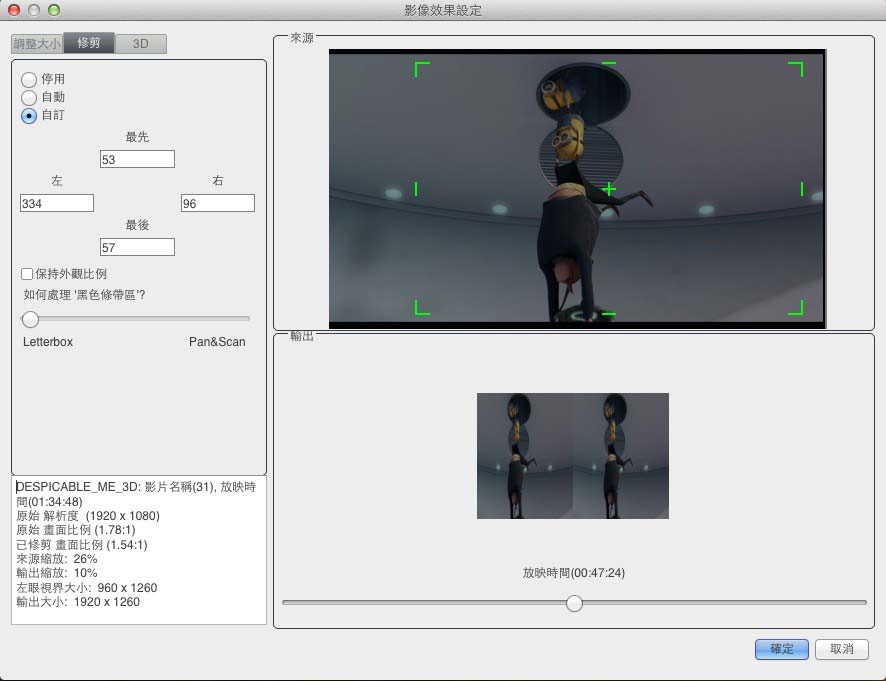Click the side-by-side 輸出 preview thumbnail
Viewport: 886px width, 681px height.
[573, 456]
